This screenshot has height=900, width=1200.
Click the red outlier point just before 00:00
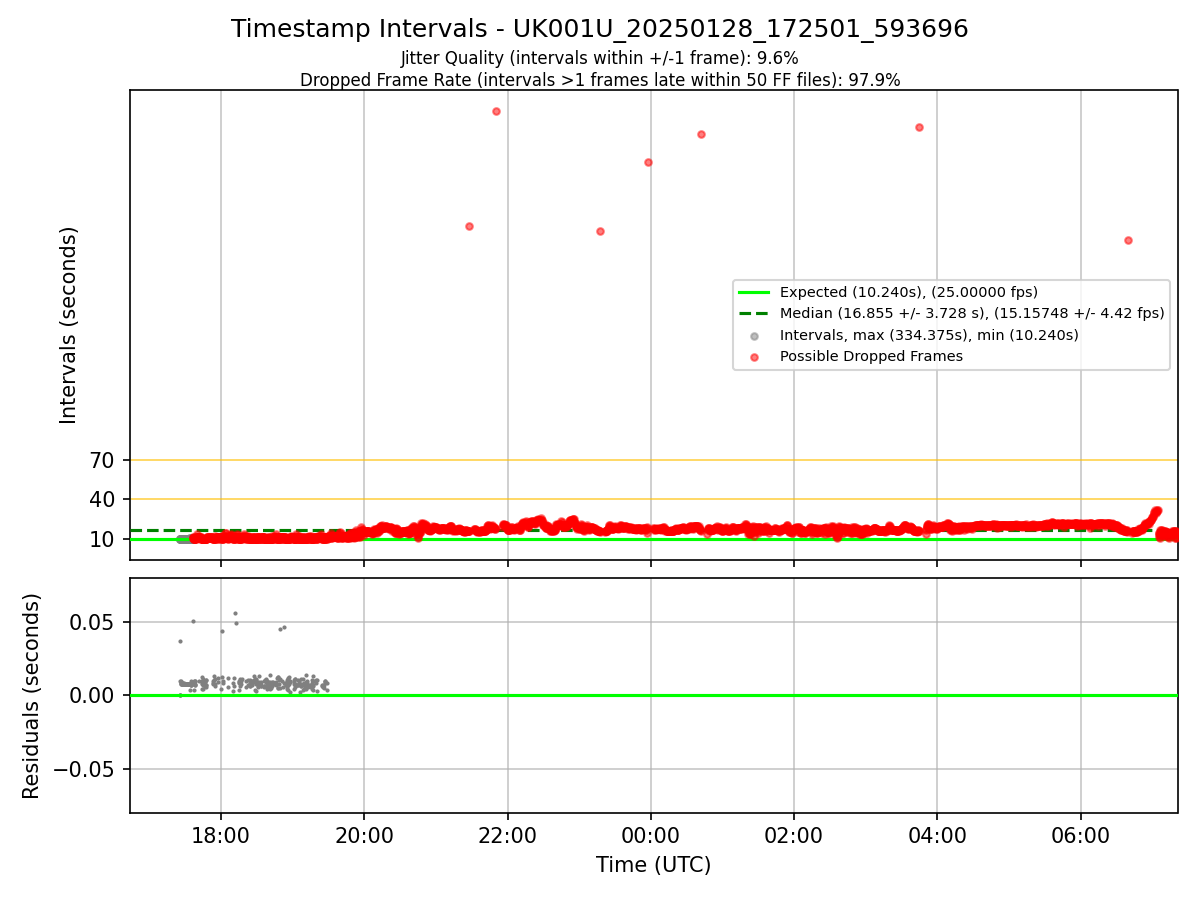click(648, 162)
